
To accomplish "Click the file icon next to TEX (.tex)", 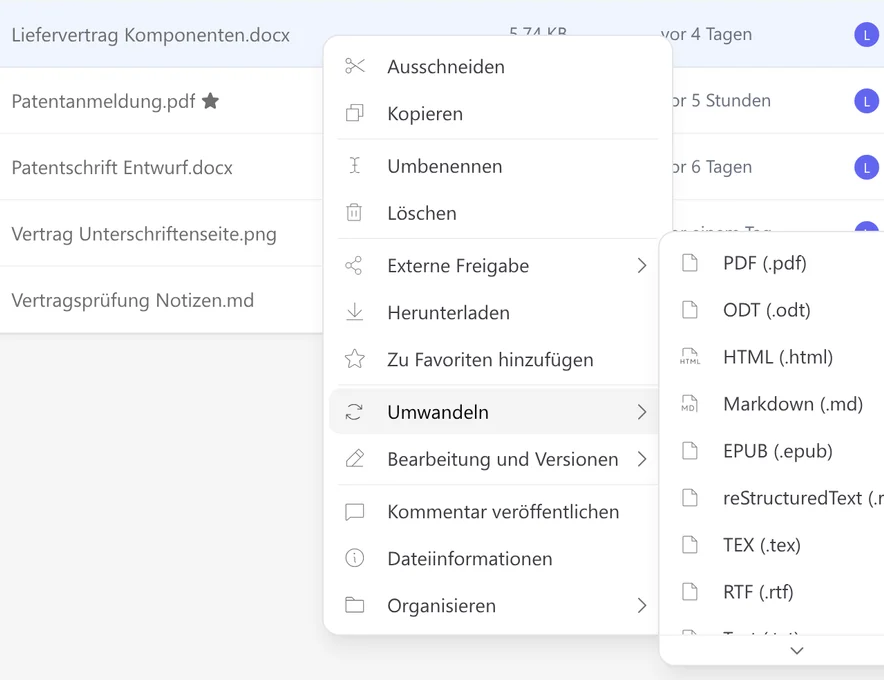I will coord(689,545).
